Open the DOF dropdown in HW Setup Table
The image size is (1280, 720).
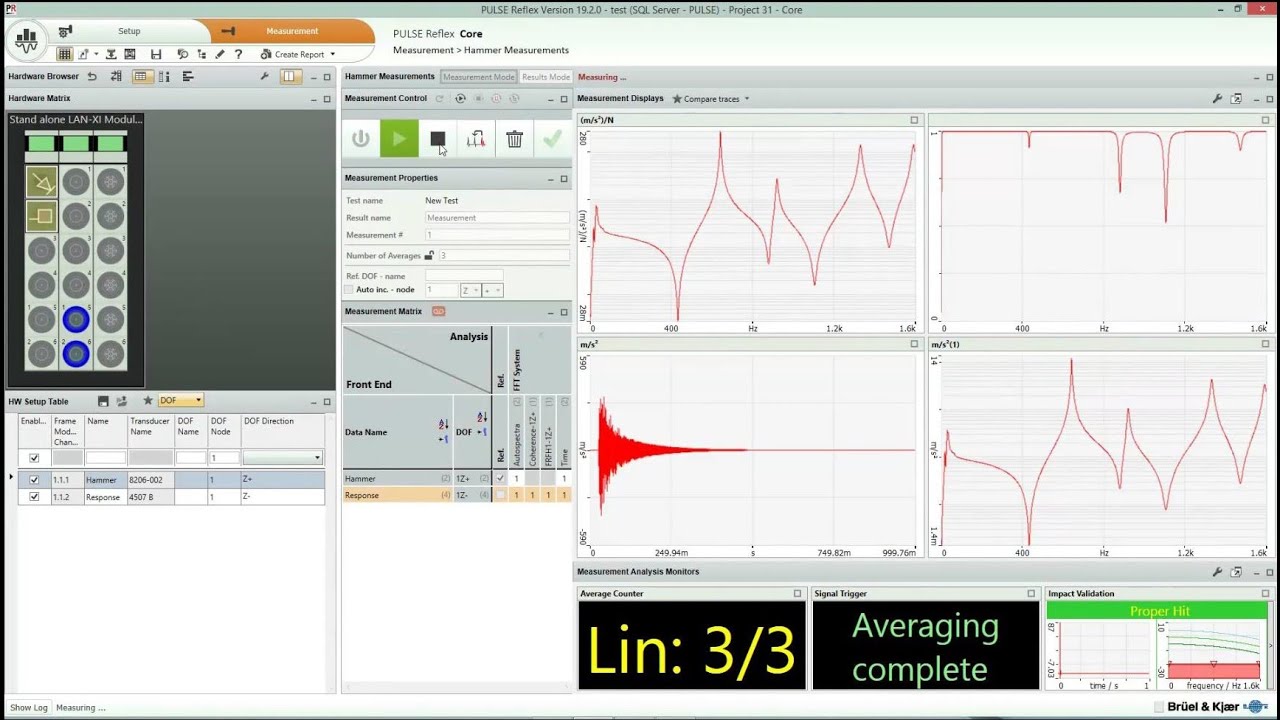point(181,401)
